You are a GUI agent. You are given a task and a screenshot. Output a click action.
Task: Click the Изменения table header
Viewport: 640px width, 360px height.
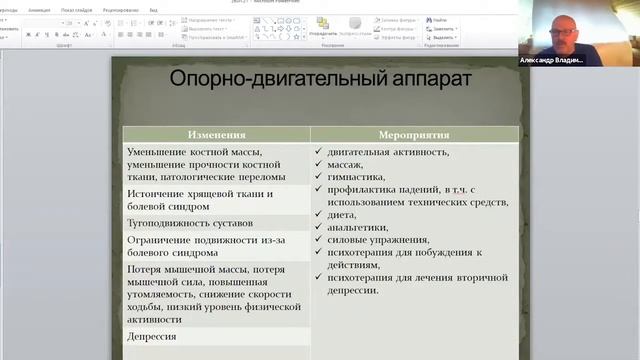pos(216,135)
